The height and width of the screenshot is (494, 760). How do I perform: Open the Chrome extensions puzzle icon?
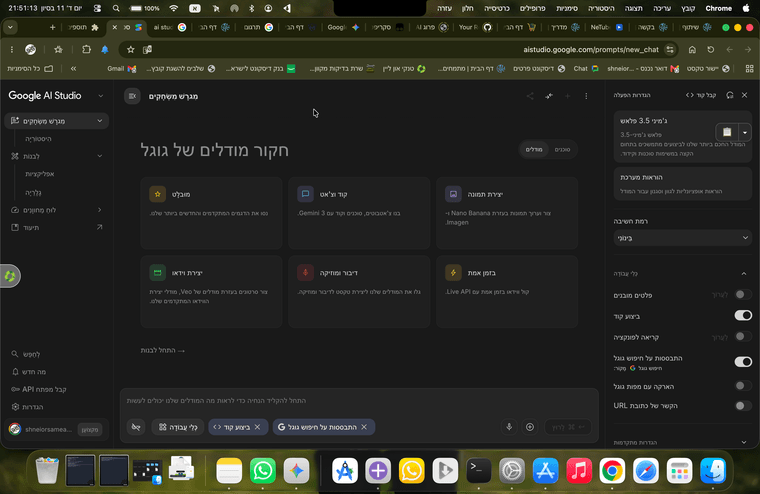pyautogui.click(x=86, y=49)
